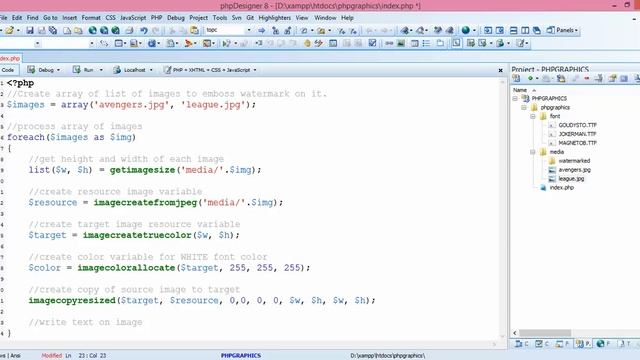Viewport: 640px width, 360px height.
Task: Click the split vertical layout icon
Action: tap(525, 31)
